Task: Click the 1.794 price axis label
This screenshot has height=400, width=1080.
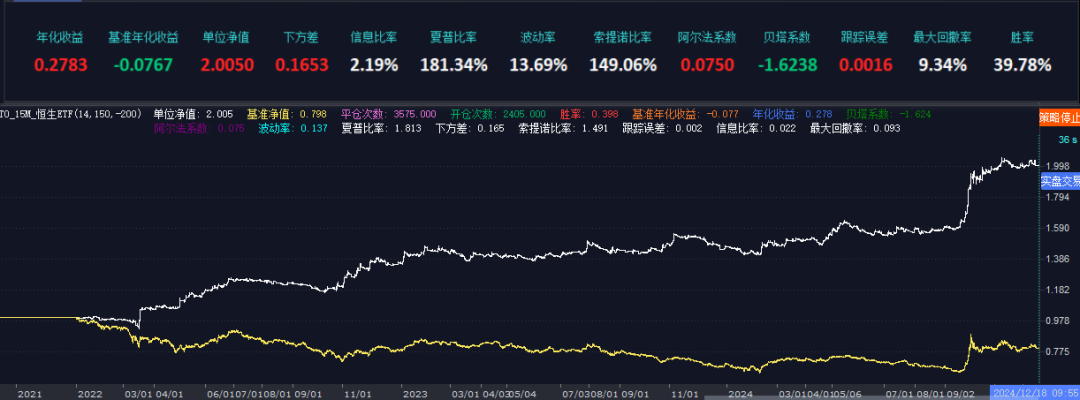Action: (x=1057, y=197)
